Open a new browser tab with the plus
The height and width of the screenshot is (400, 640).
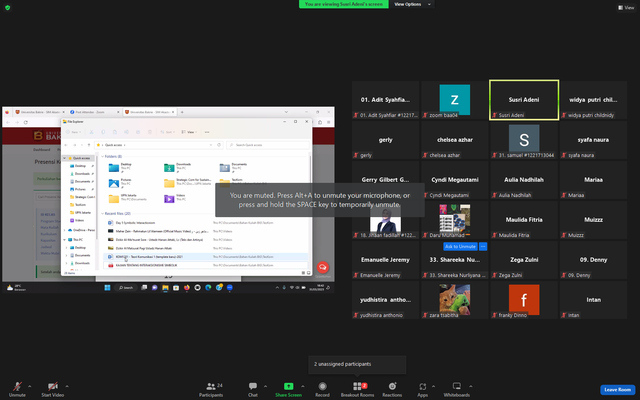(x=182, y=112)
